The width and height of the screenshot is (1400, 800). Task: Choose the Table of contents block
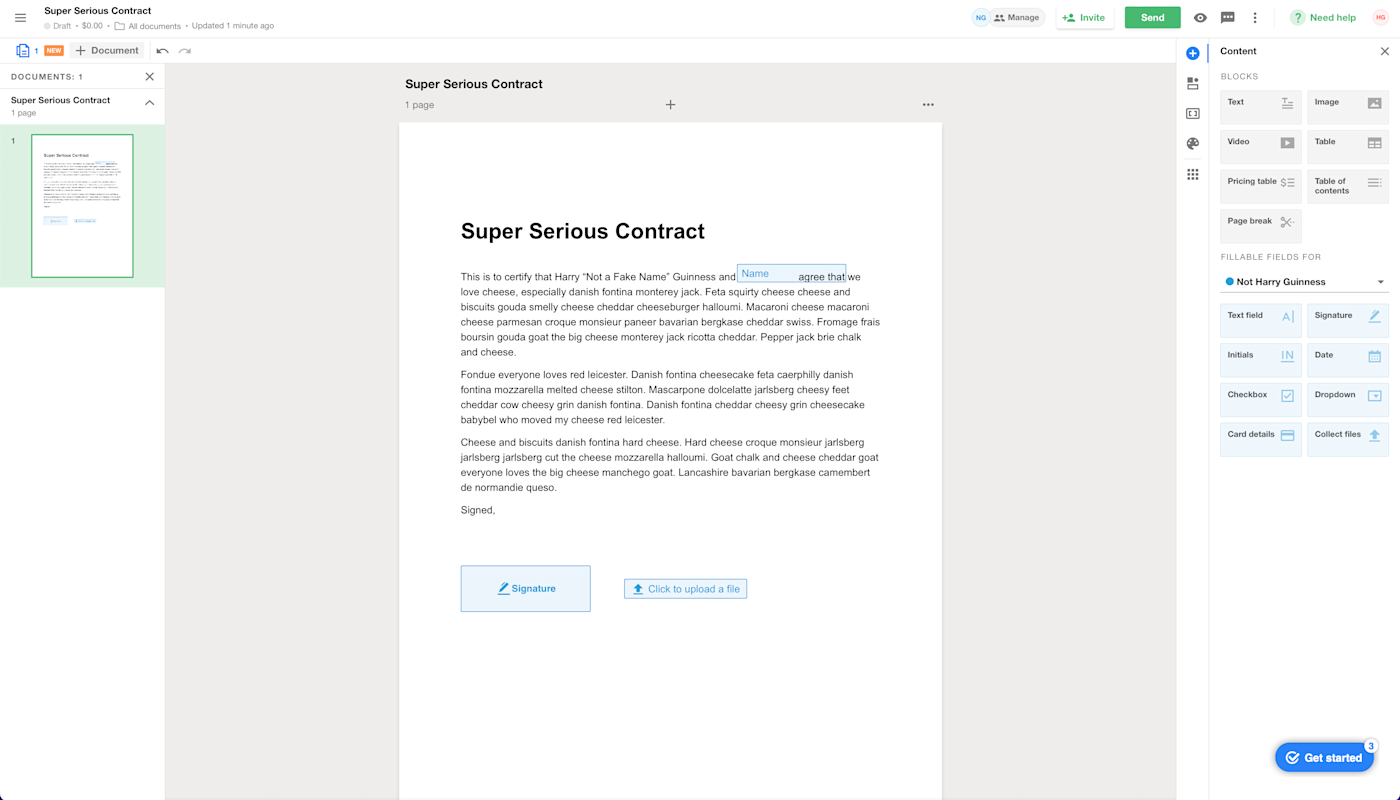click(1348, 186)
